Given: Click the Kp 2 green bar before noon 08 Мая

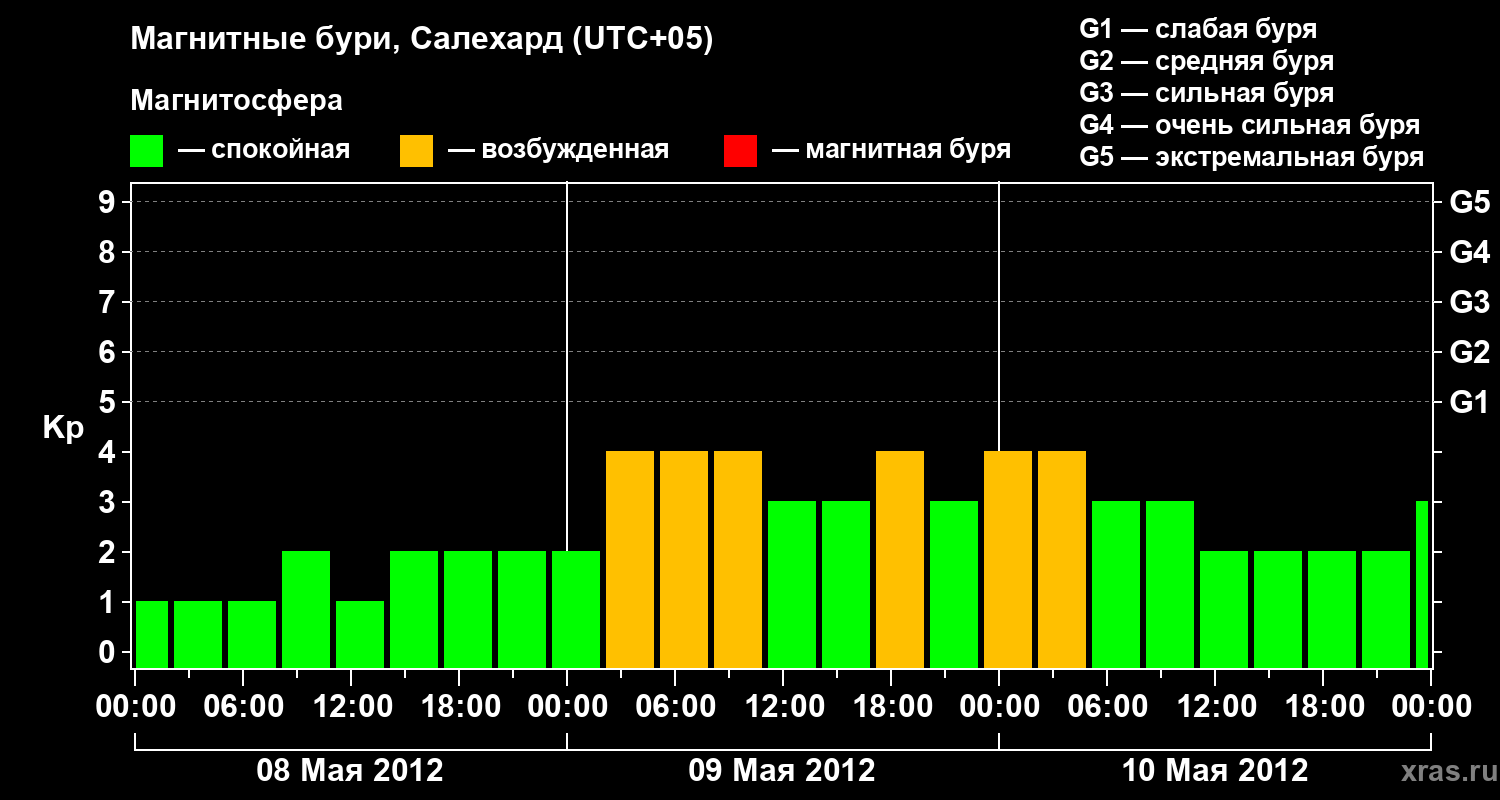Looking at the screenshot, I should tap(306, 610).
